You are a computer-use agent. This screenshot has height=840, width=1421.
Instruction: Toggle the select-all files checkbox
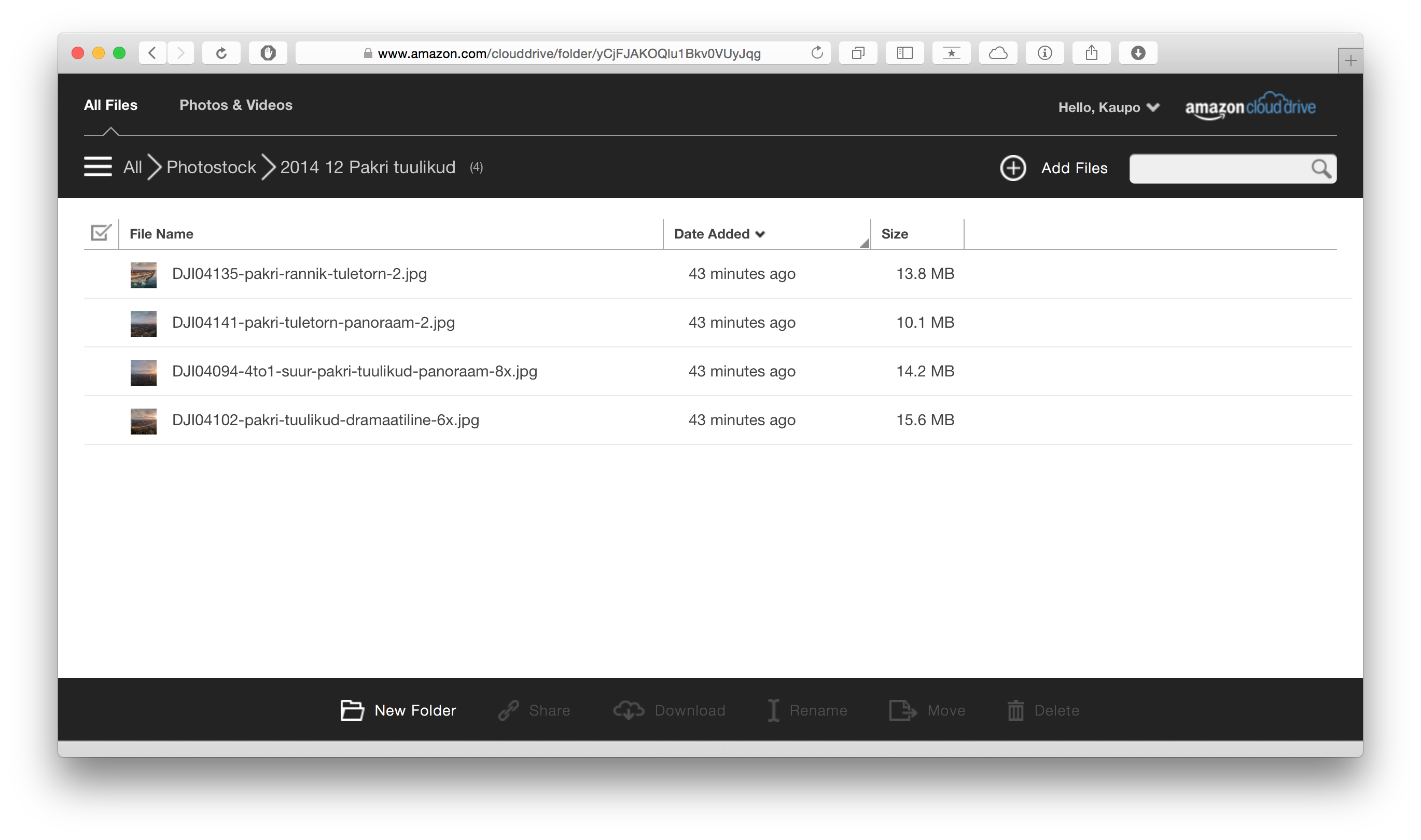(x=101, y=233)
